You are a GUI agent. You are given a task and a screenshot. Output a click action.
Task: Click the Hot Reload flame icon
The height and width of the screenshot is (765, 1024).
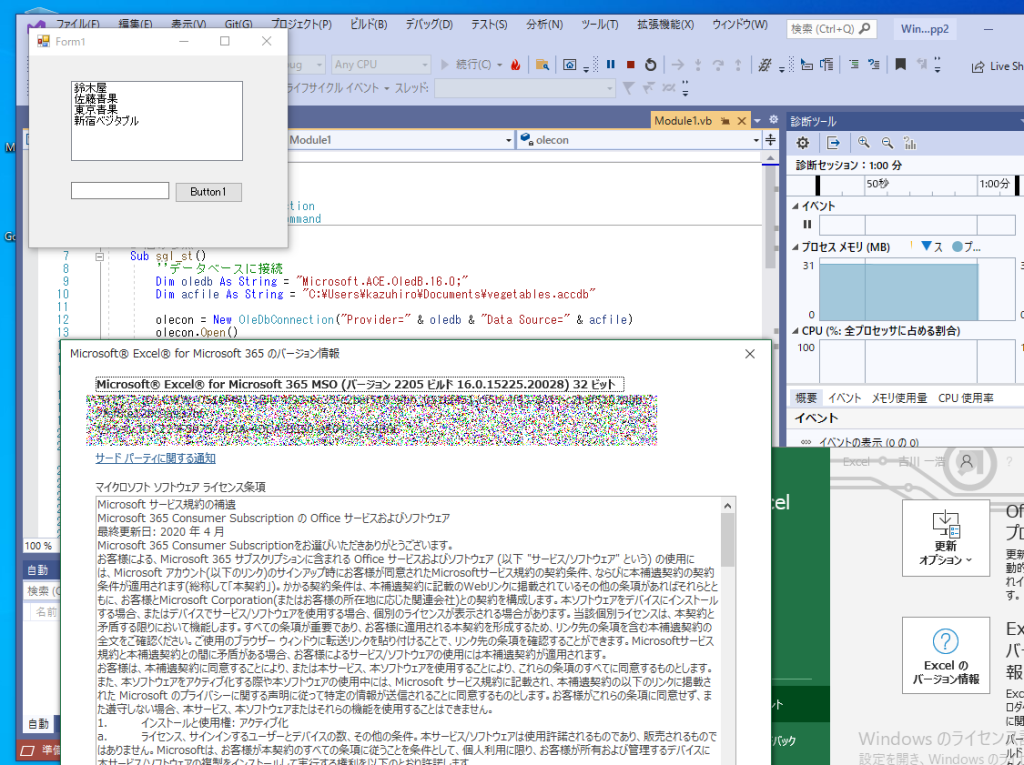(x=516, y=65)
